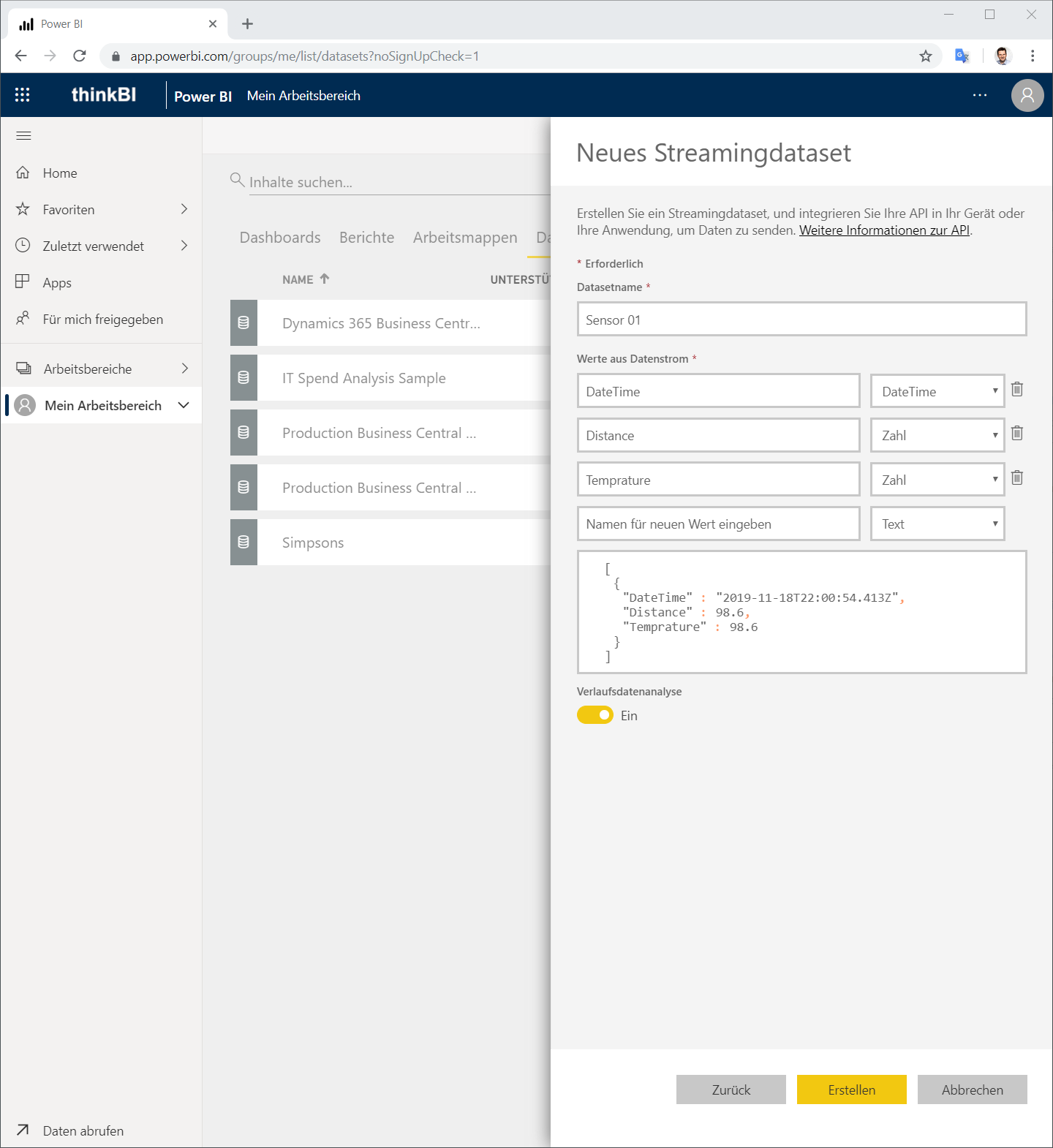Switch to the Dashboards tab
Screen dimensions: 1053x1148
[280, 238]
